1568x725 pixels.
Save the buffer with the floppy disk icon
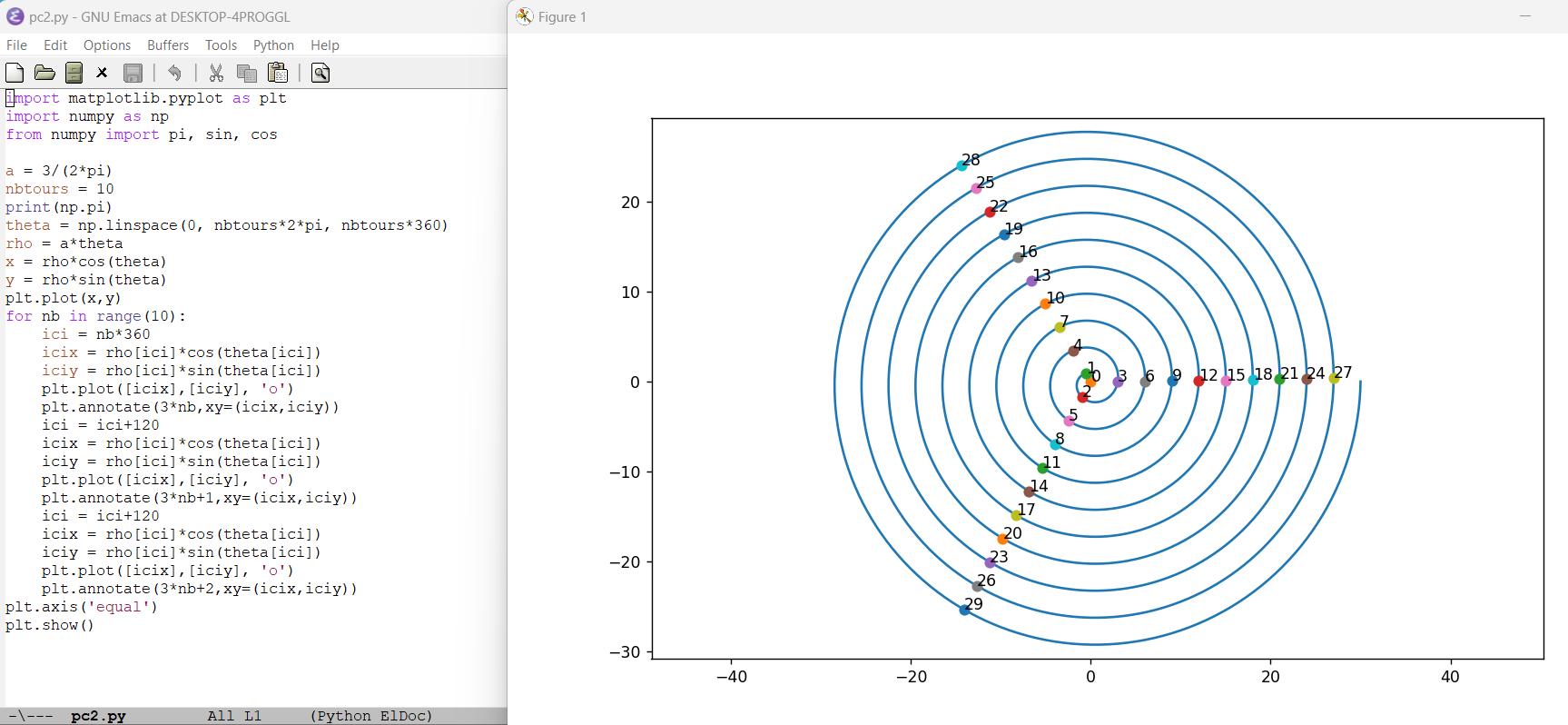click(x=133, y=73)
